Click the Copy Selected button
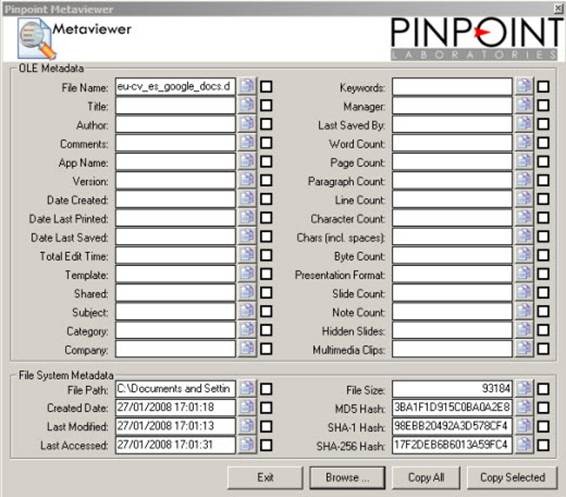This screenshot has height=497, width=566. 512,478
